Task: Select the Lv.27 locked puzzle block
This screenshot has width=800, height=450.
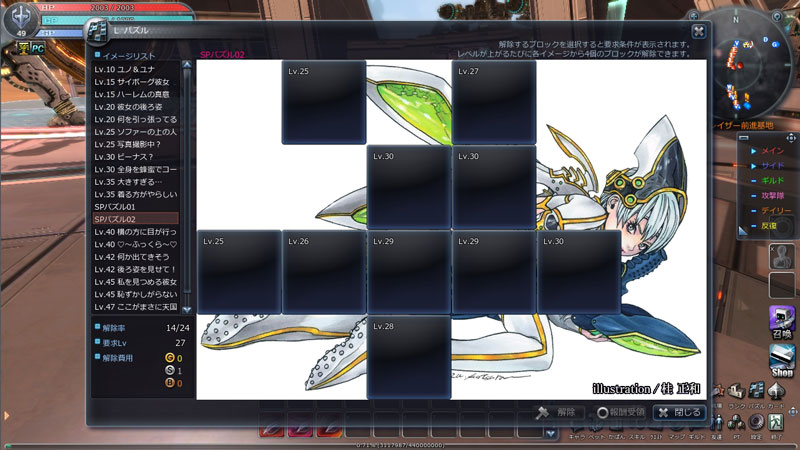Action: (x=494, y=102)
